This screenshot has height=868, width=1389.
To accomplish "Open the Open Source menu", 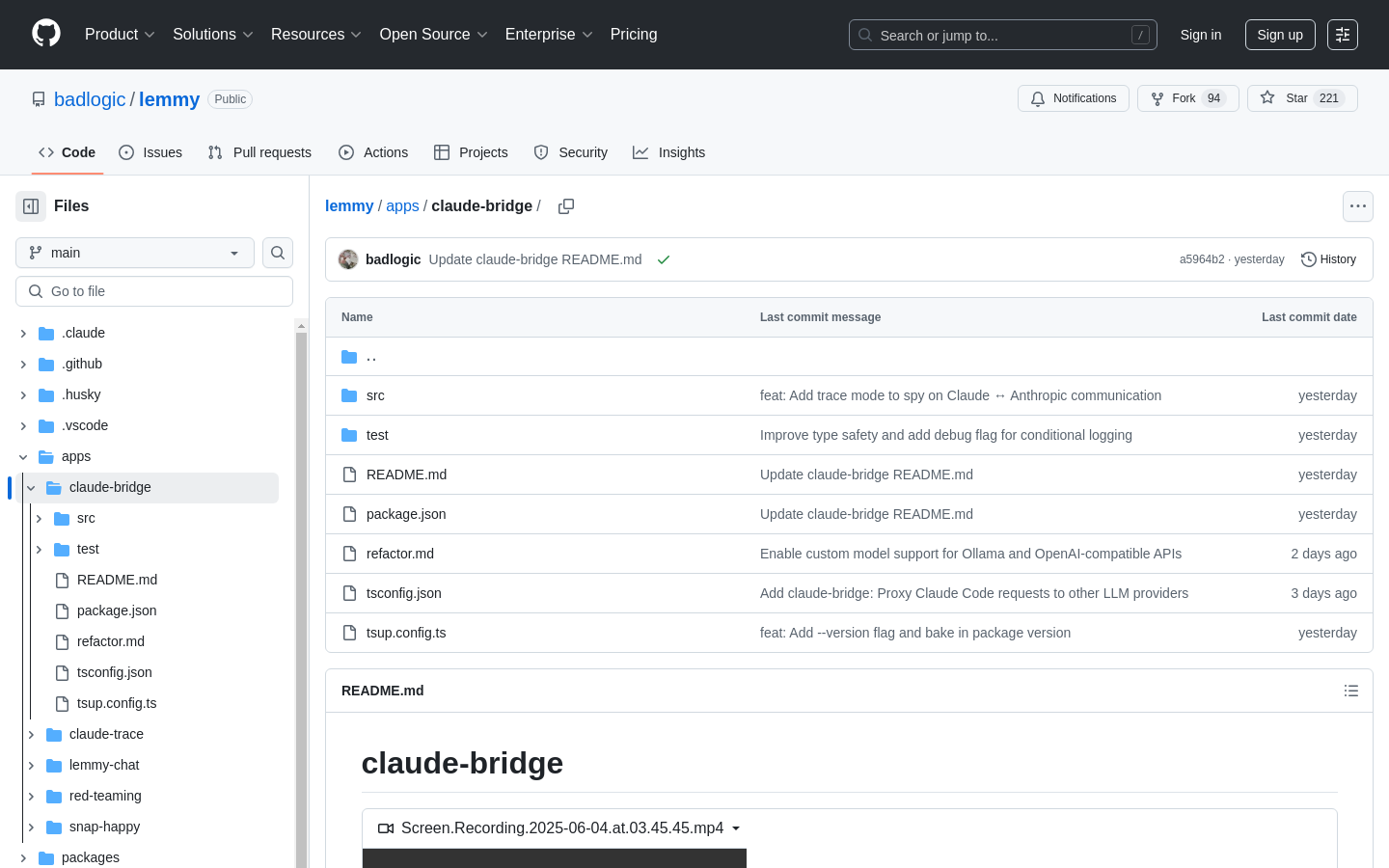I will click(x=434, y=35).
